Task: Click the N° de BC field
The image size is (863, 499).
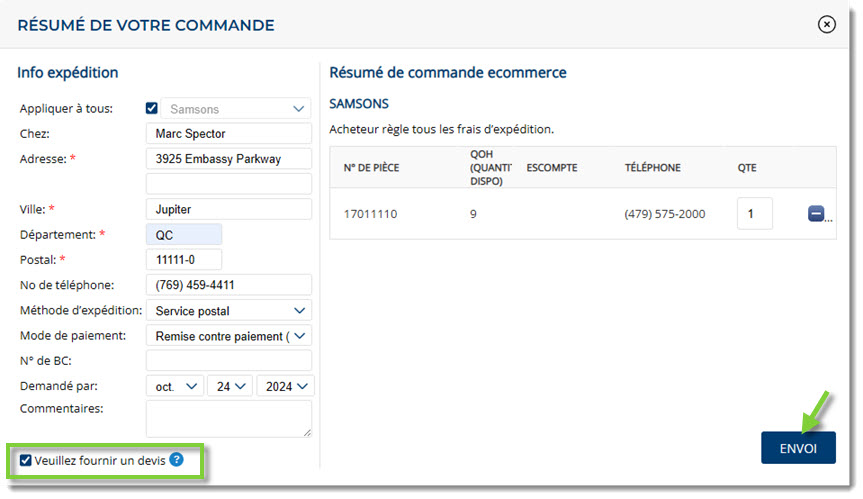Action: point(229,361)
